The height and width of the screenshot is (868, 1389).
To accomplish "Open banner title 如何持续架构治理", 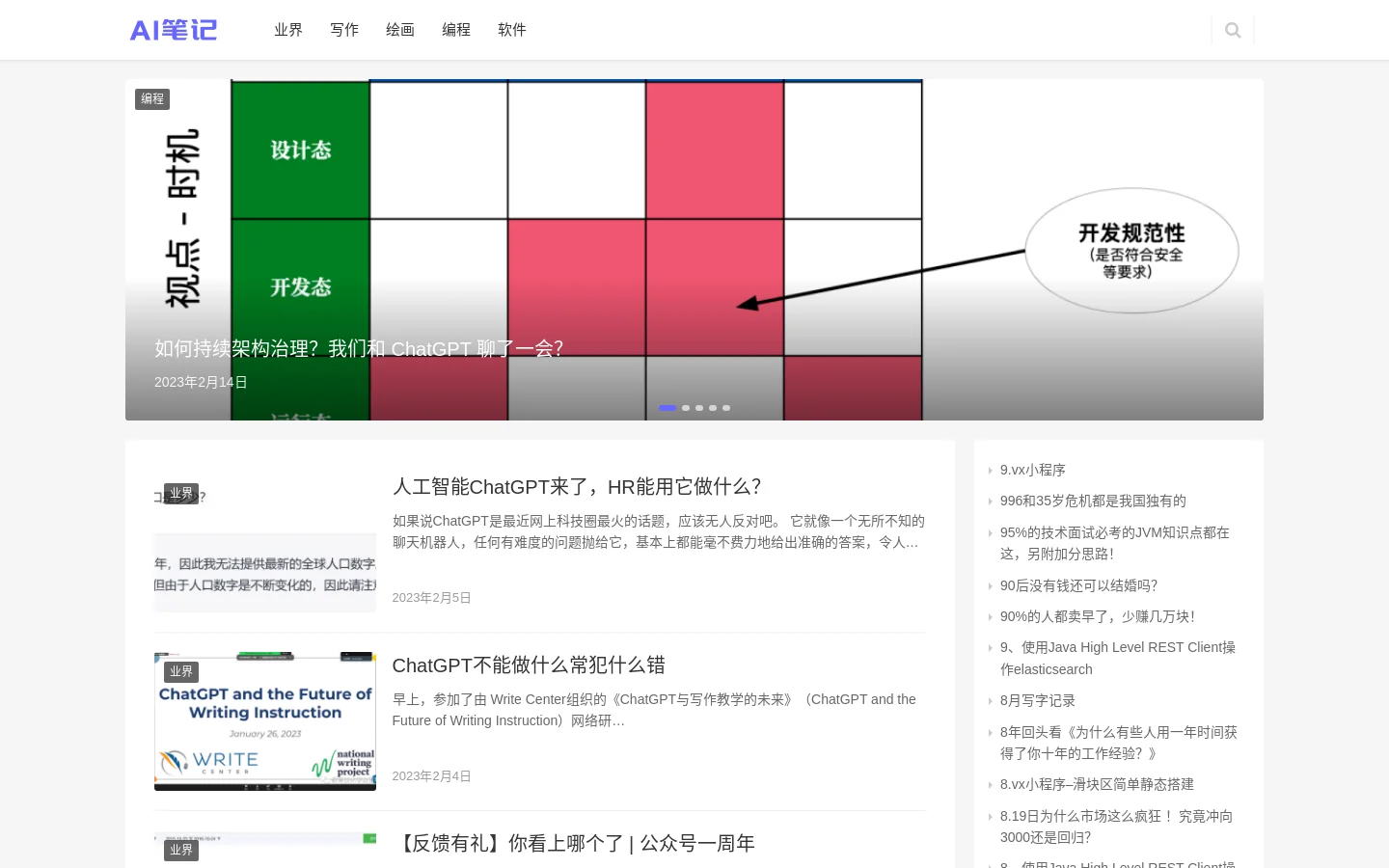I will click(x=359, y=348).
